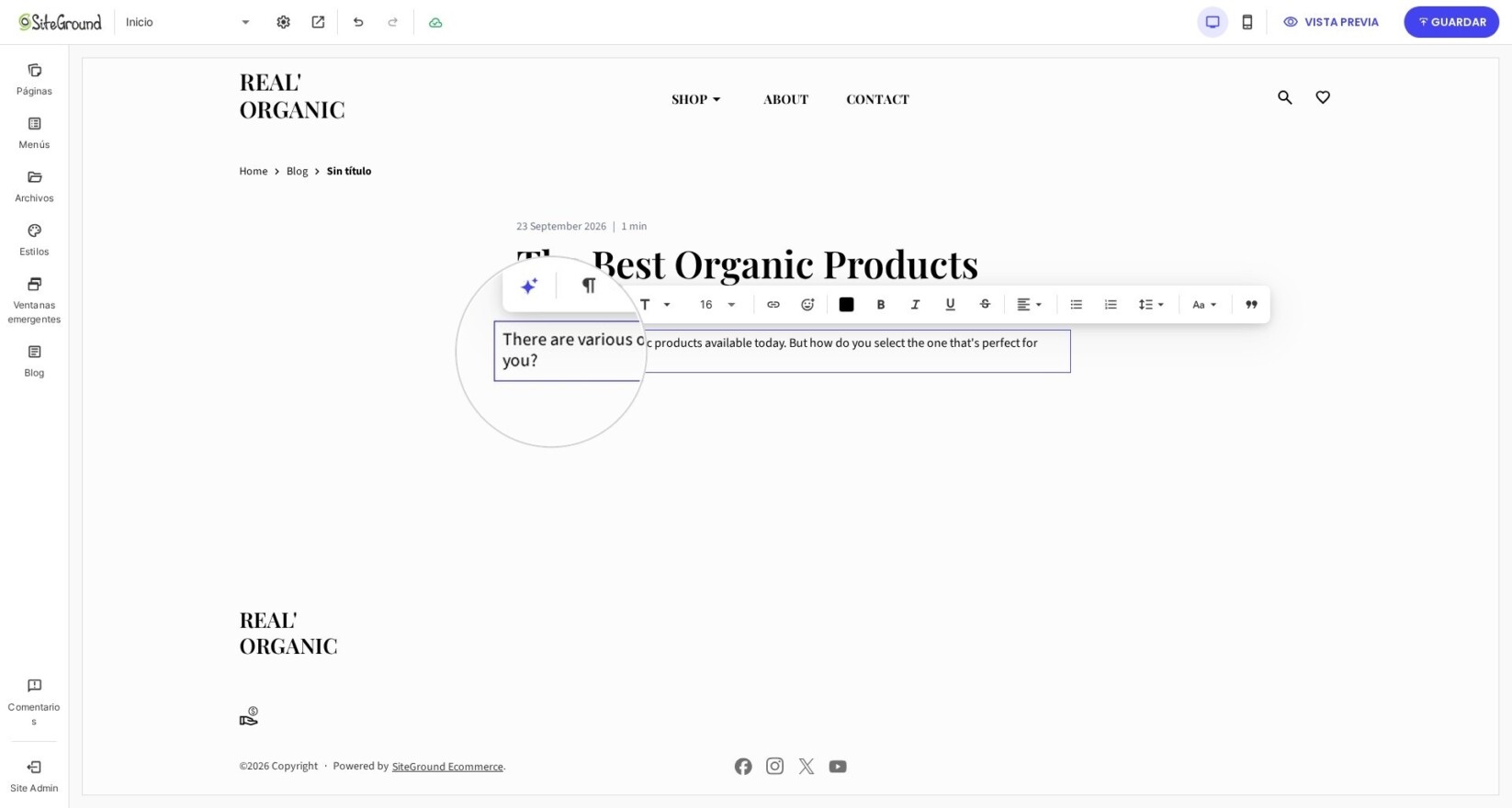Click the Best Organic Products heading
This screenshot has width=1512, height=808.
pyautogui.click(x=747, y=264)
